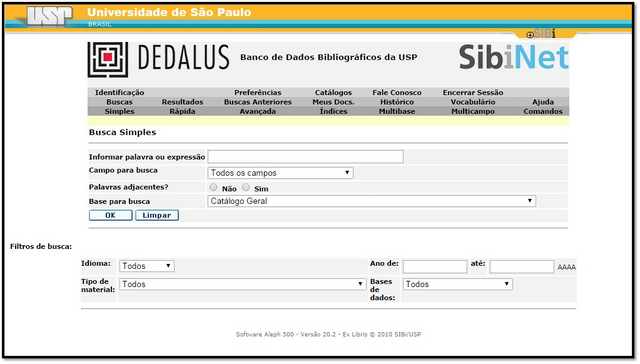Select the Sim radio button

pos(246,187)
